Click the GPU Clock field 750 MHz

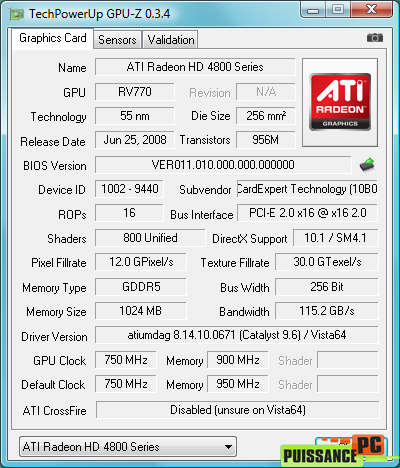click(126, 360)
